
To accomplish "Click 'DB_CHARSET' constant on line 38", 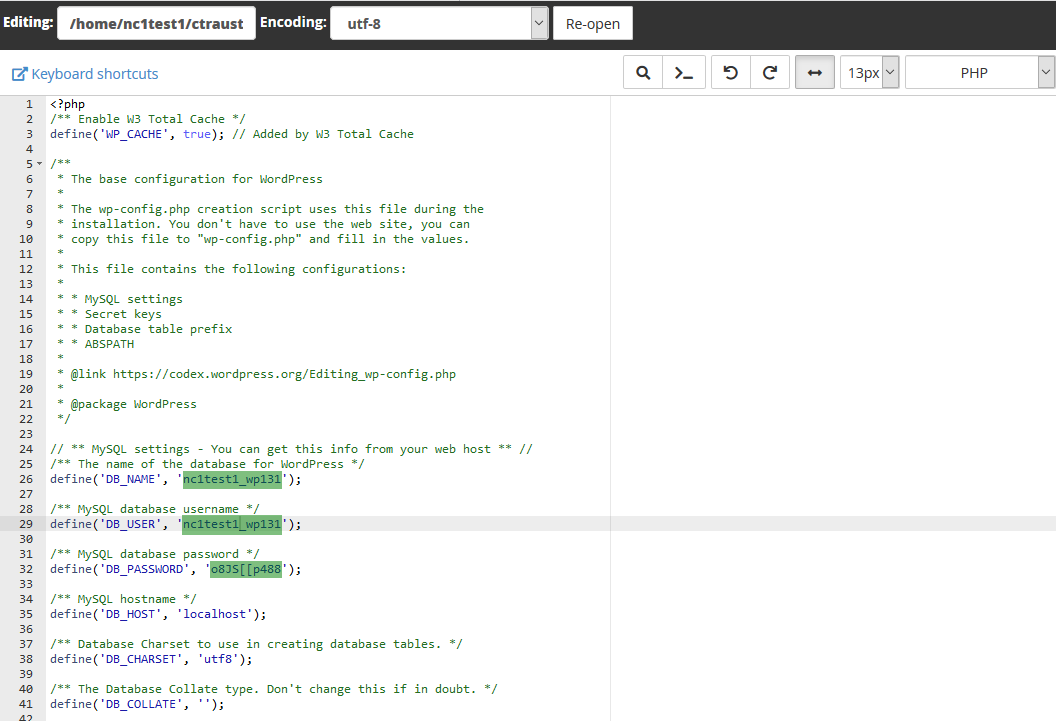I will point(141,659).
